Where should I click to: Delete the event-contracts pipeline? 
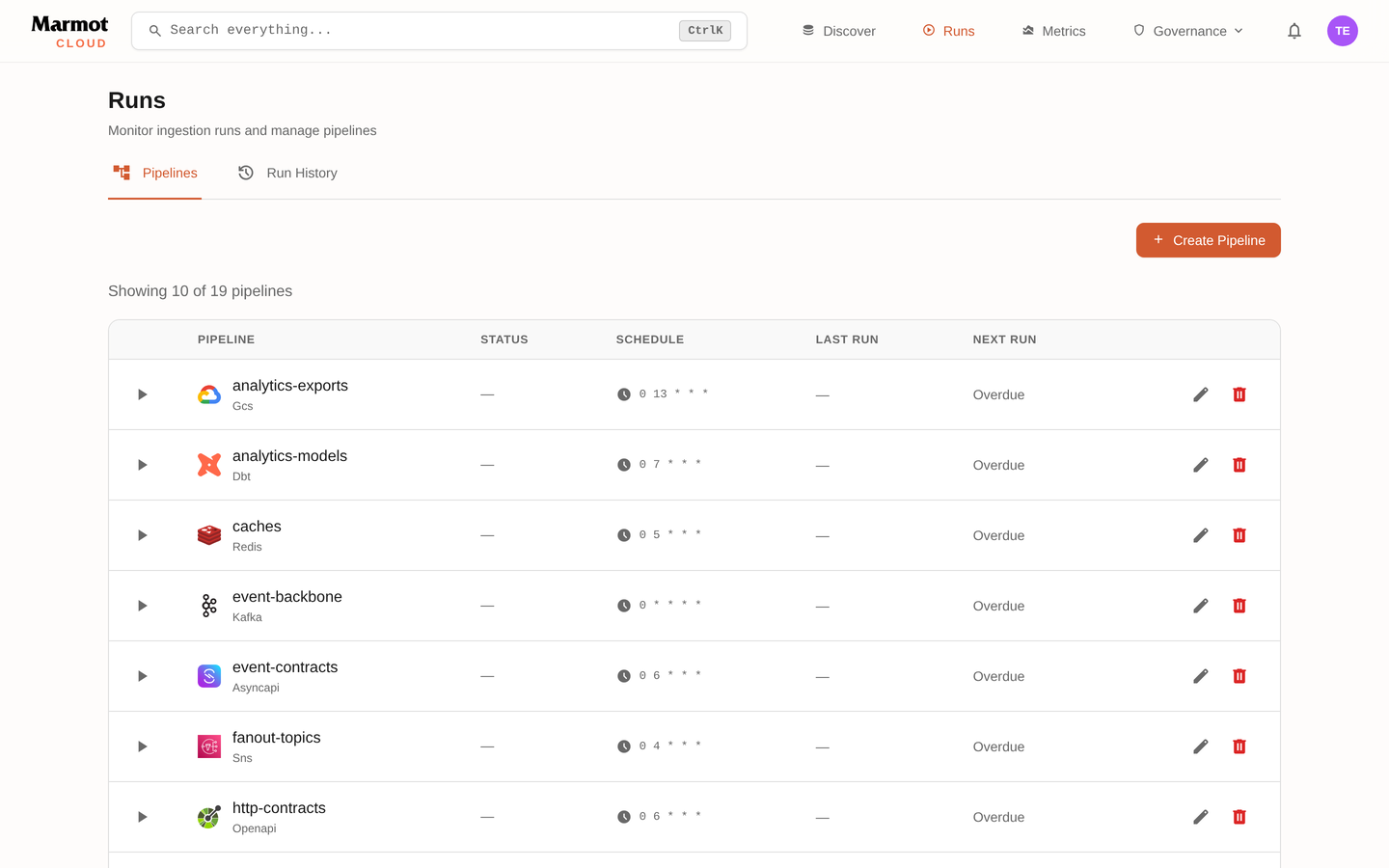pos(1239,676)
